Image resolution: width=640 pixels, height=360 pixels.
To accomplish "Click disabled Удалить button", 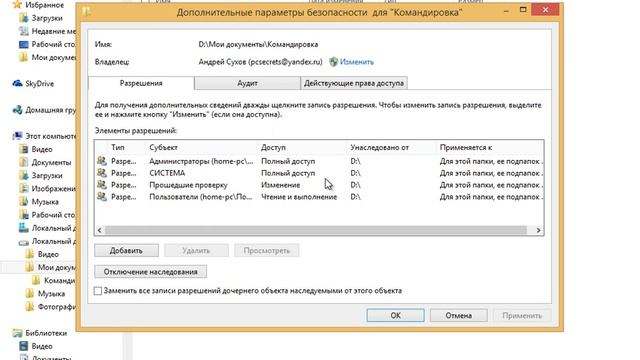I will (x=196, y=251).
